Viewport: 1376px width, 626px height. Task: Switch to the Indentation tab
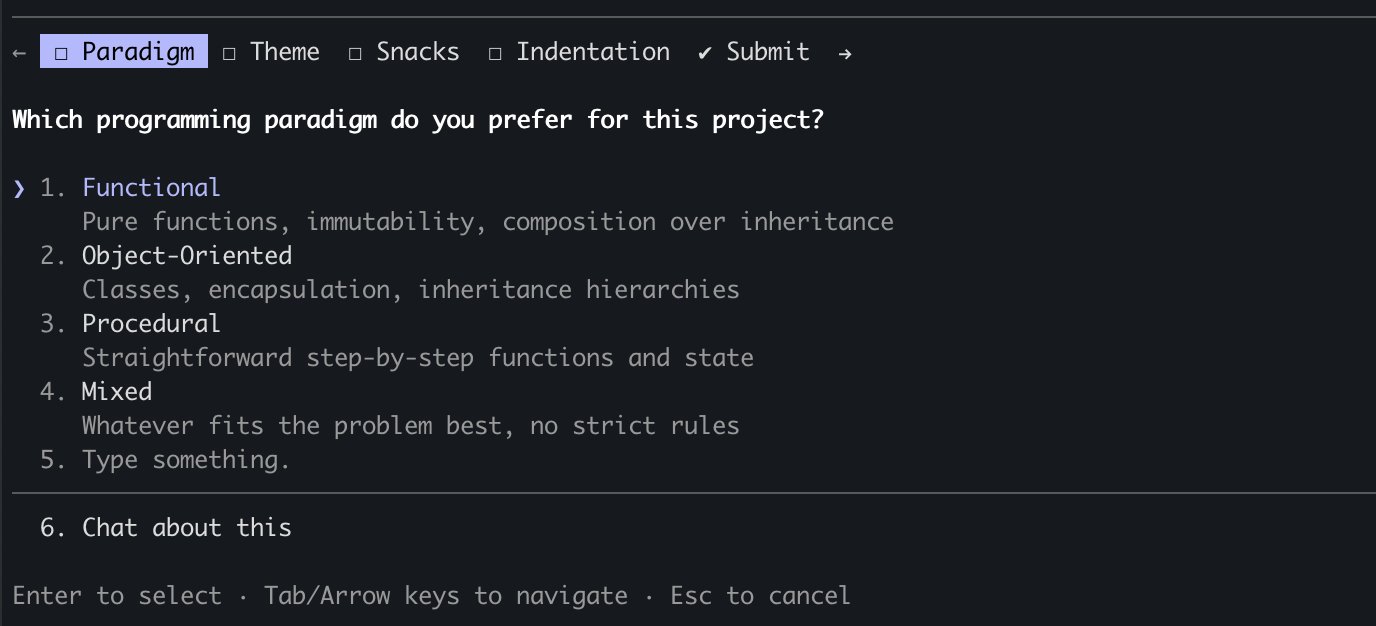(592, 51)
